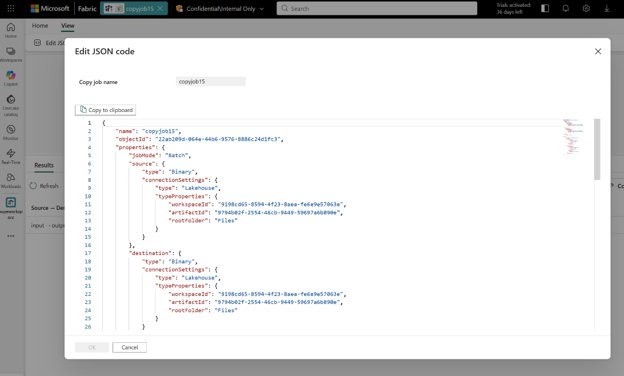Click the Cancel button in dialog
The image size is (624, 376).
click(x=129, y=347)
